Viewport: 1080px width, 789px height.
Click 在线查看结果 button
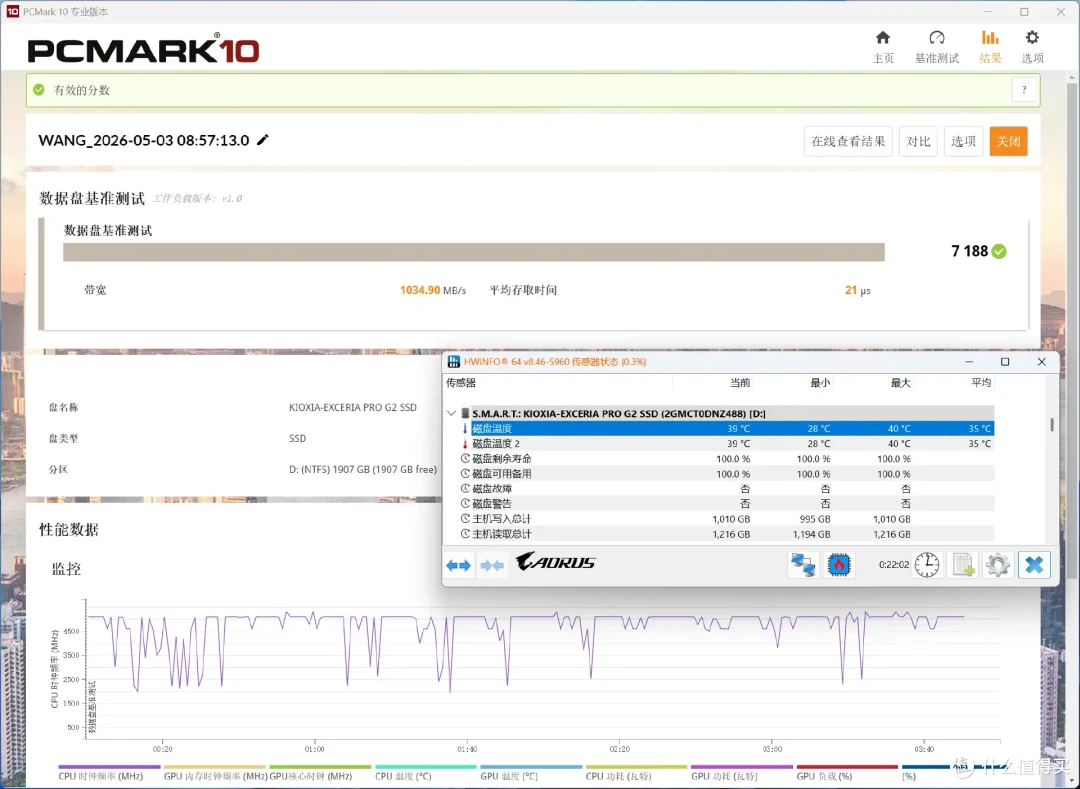pyautogui.click(x=848, y=141)
